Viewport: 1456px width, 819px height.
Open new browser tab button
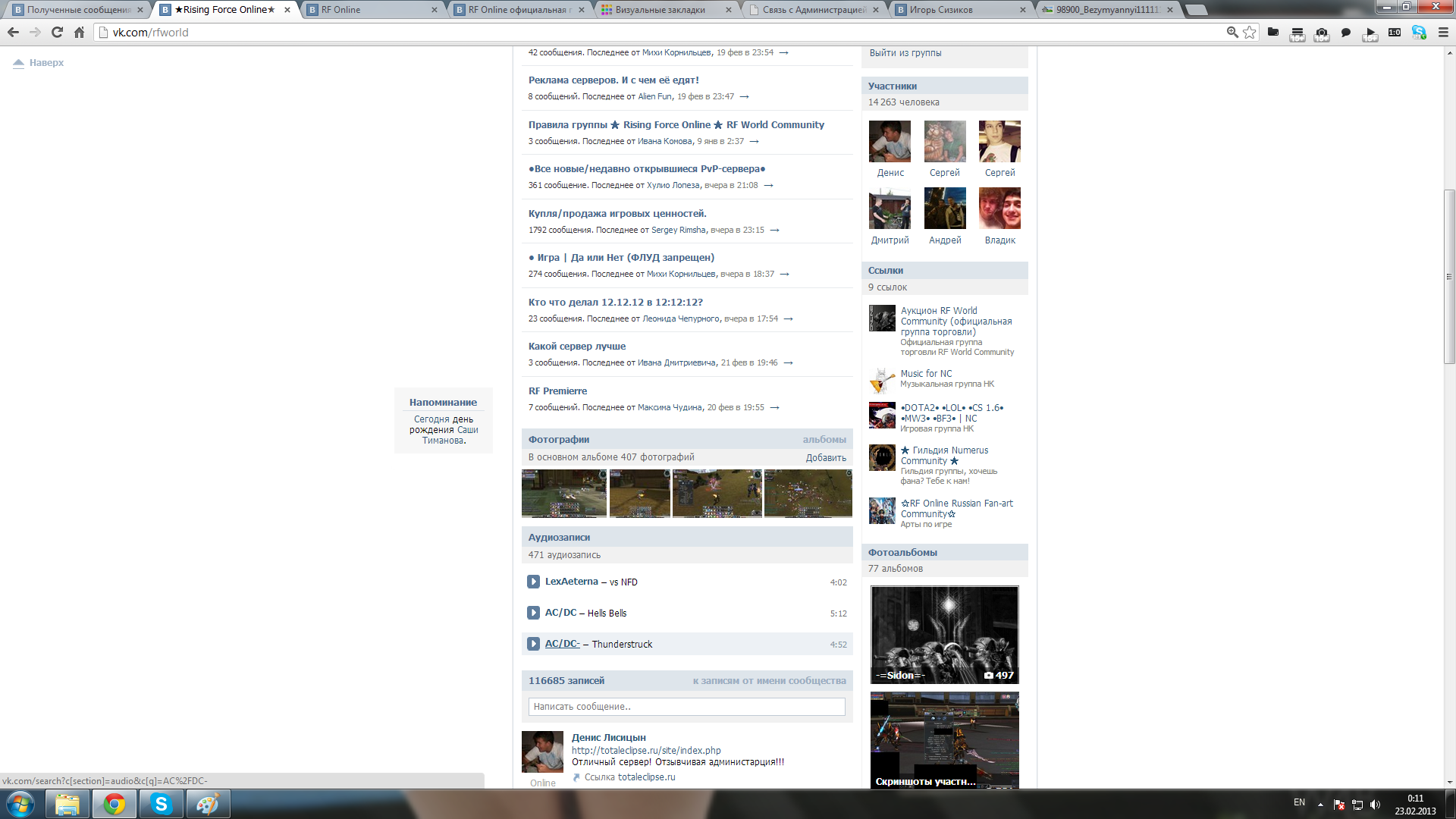[1196, 10]
